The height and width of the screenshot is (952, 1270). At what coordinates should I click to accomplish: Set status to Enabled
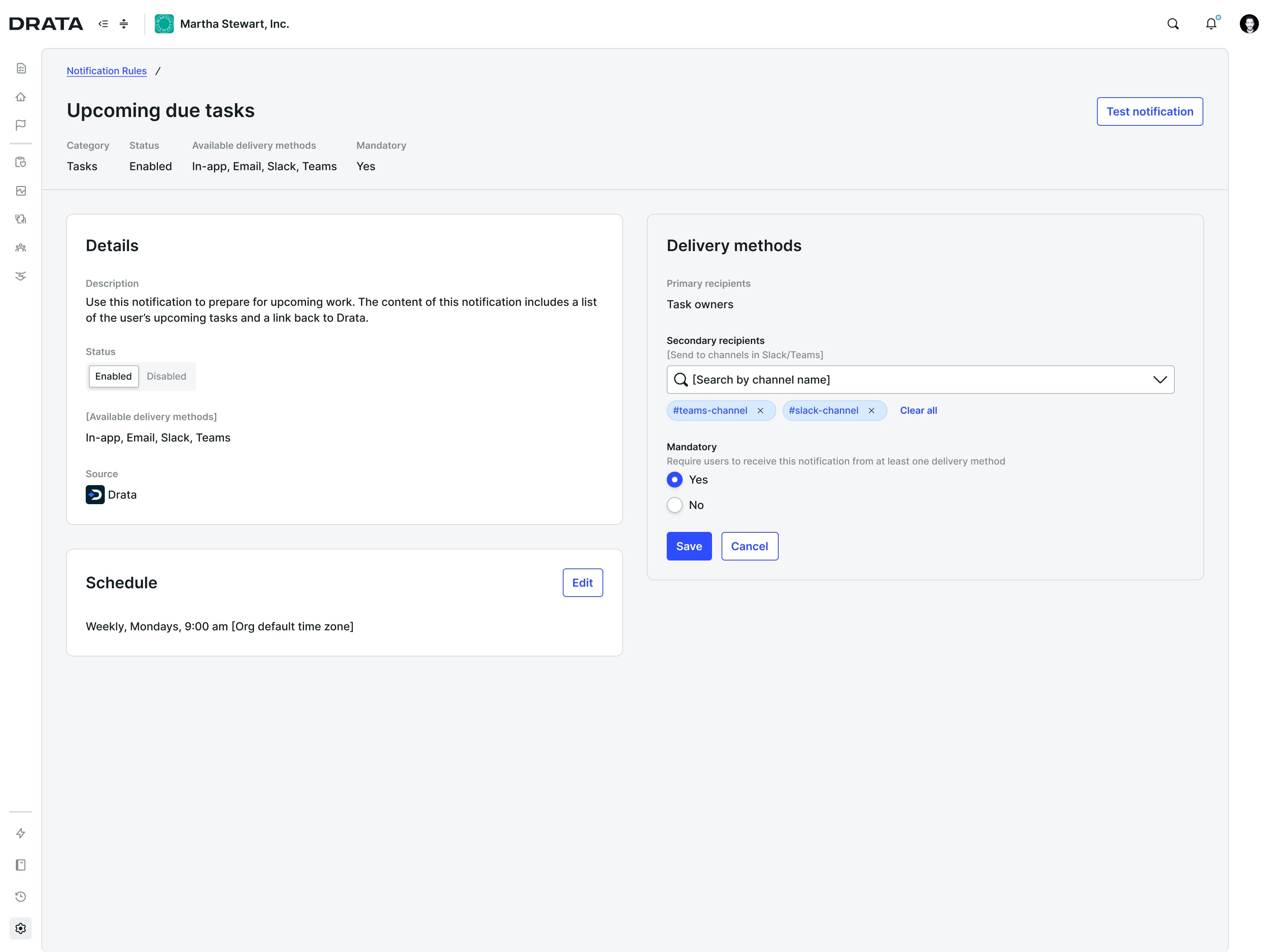[114, 376]
